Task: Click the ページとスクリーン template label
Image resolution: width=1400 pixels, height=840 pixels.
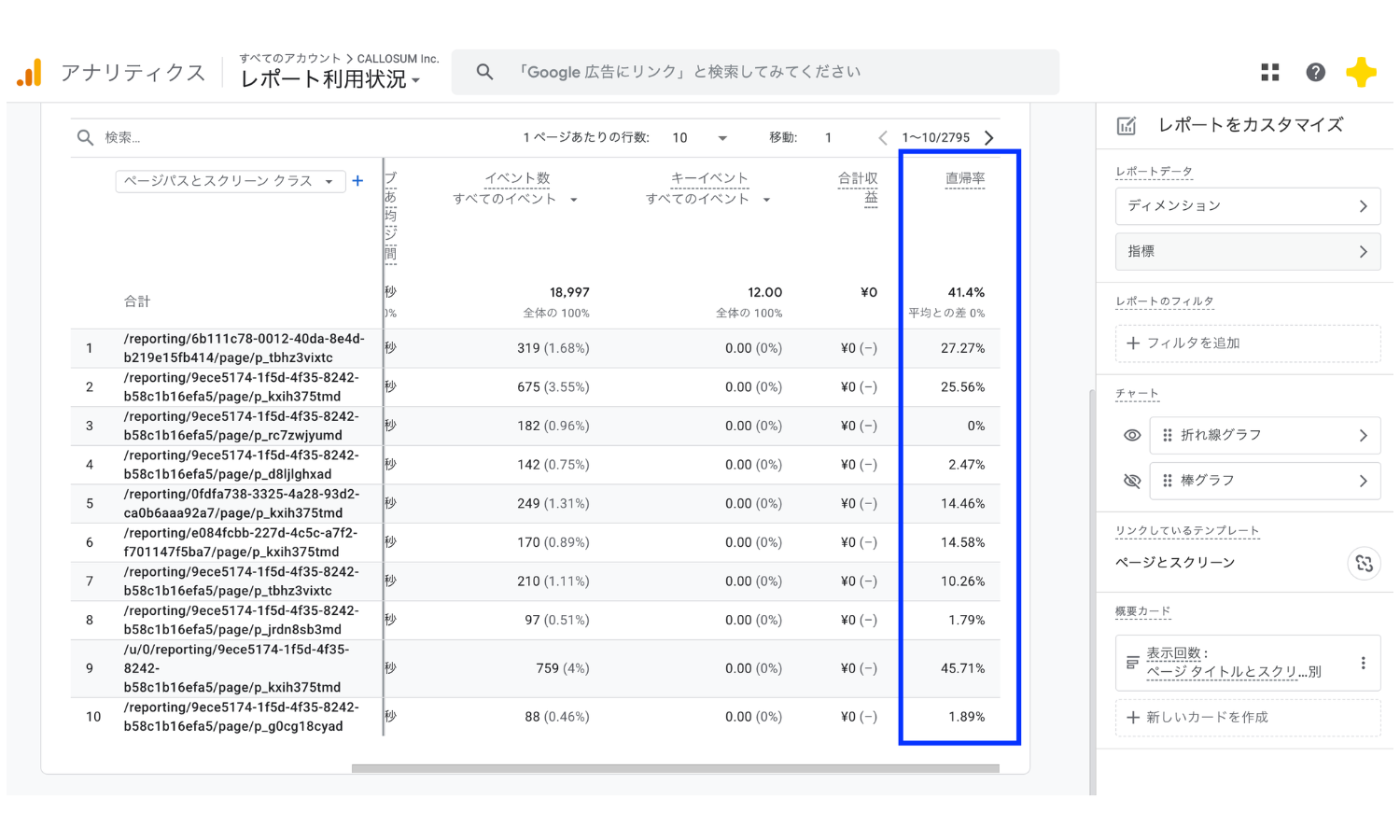Action: [1175, 563]
